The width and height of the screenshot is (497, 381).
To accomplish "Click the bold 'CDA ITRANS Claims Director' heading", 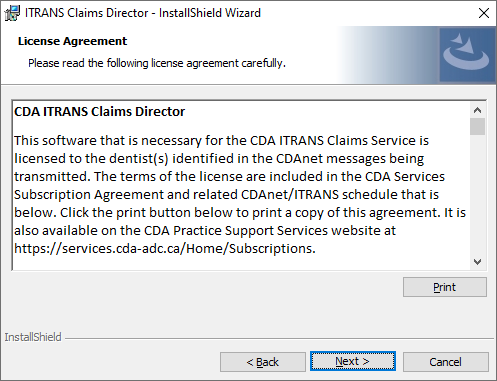I will pos(99,112).
